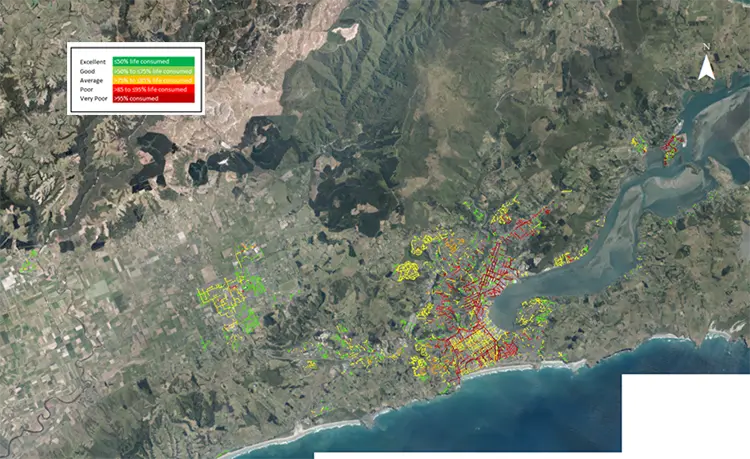Select the large green western pipe network

pos(232,298)
